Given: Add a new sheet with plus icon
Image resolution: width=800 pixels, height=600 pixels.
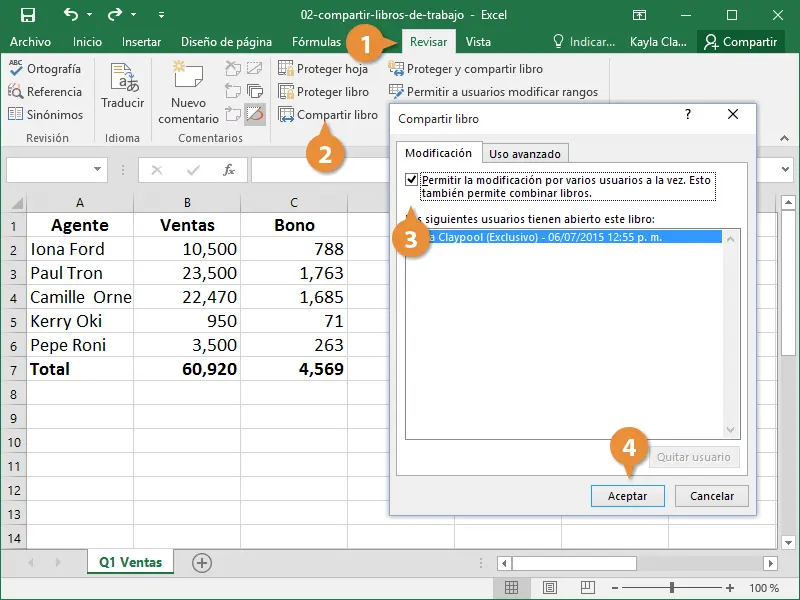Looking at the screenshot, I should pyautogui.click(x=202, y=563).
